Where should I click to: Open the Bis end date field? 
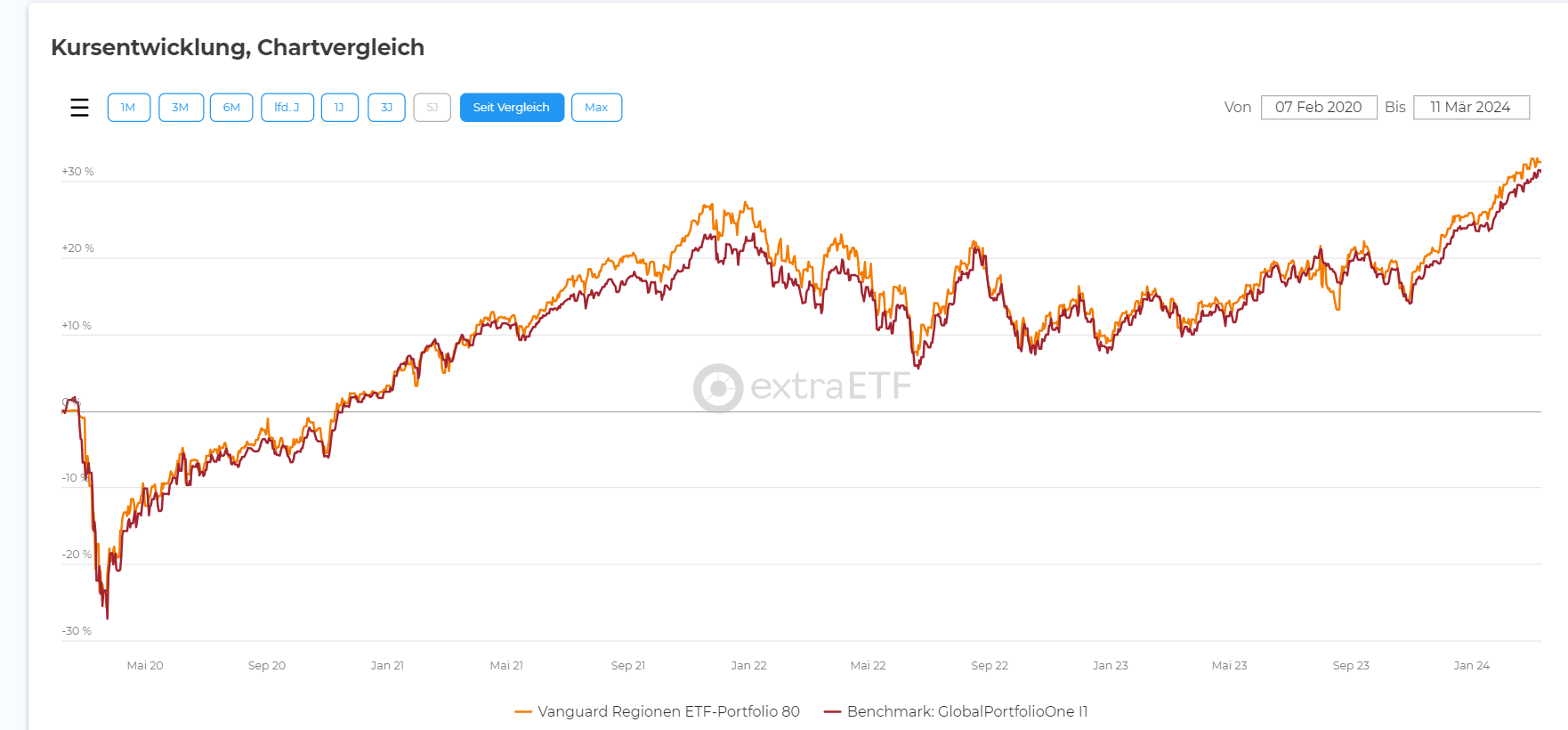(1471, 108)
